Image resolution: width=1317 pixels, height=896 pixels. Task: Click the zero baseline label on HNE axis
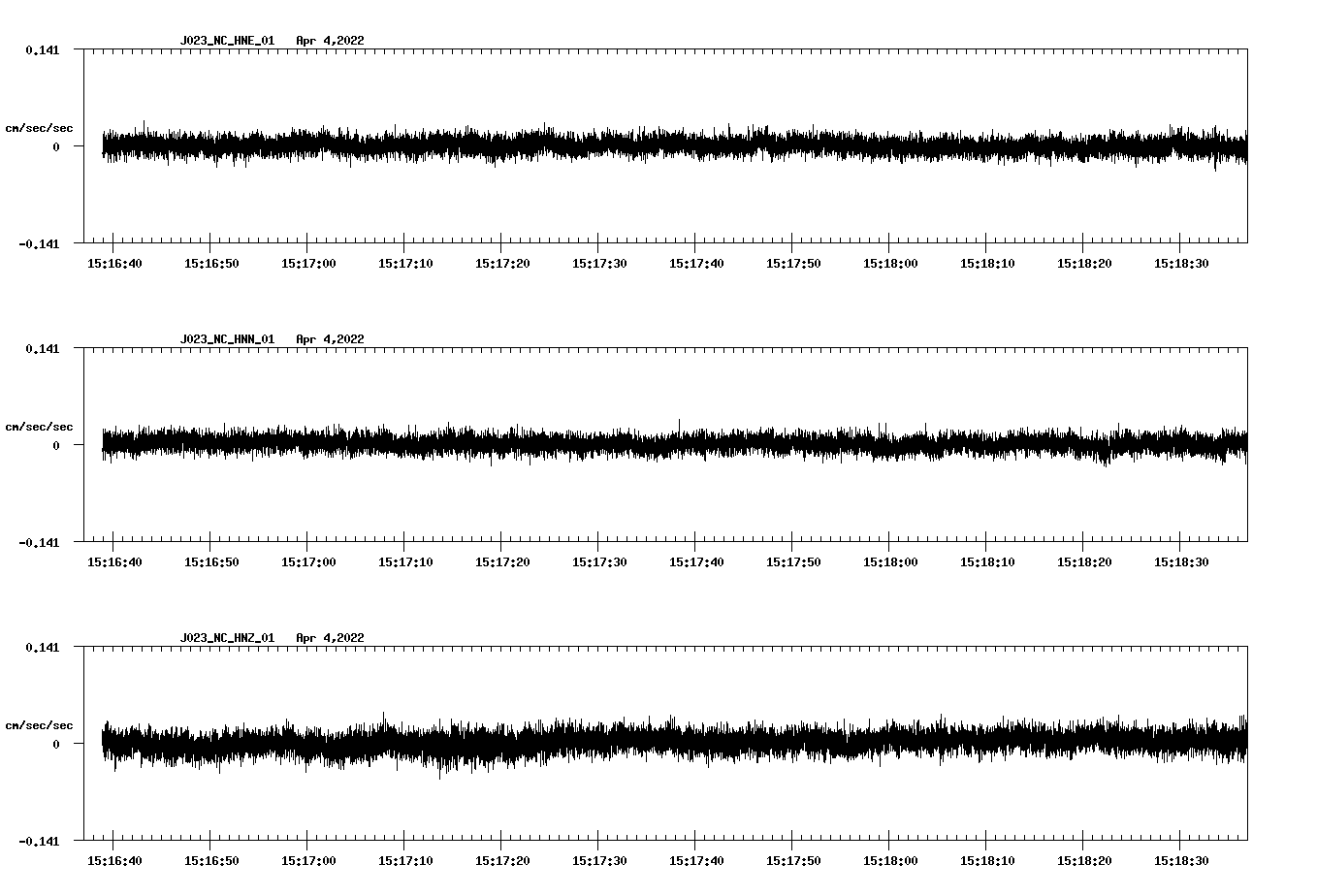[56, 146]
